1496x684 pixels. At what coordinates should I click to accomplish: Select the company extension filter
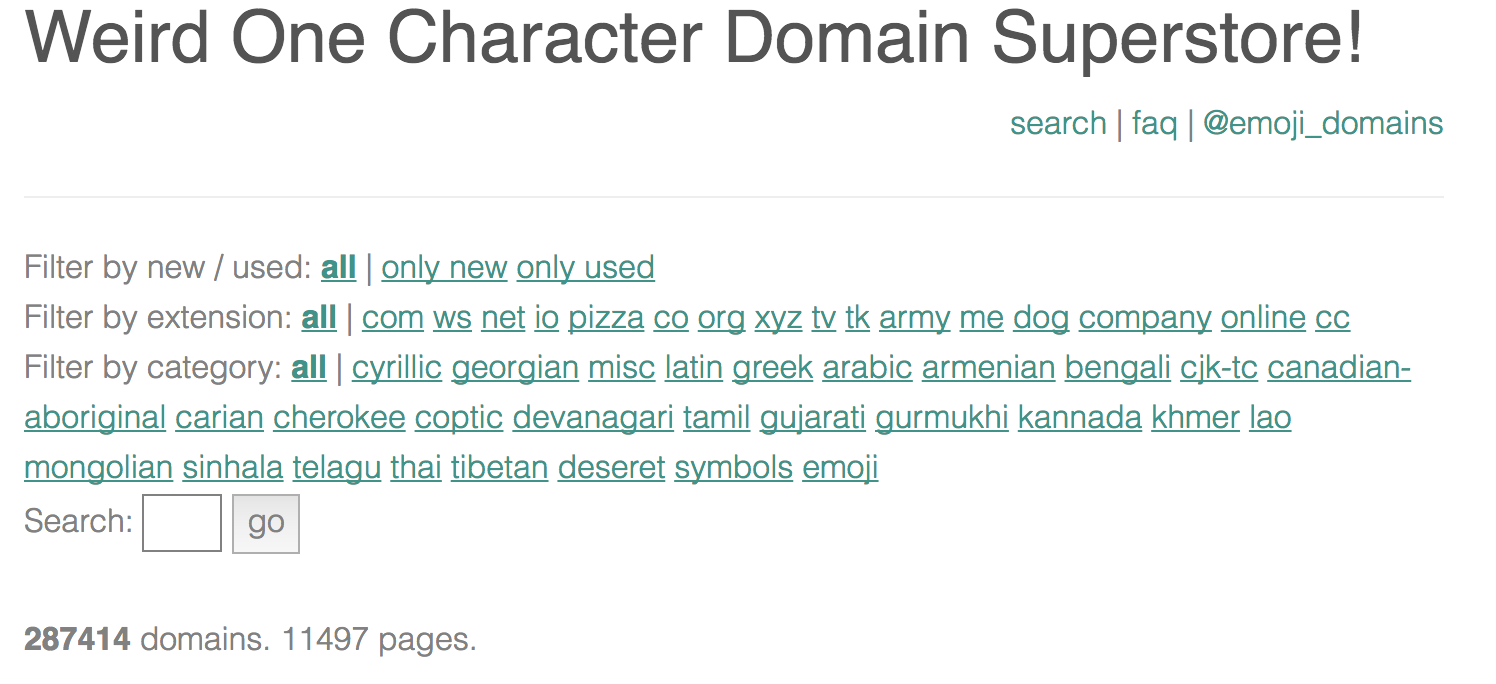coord(1145,317)
